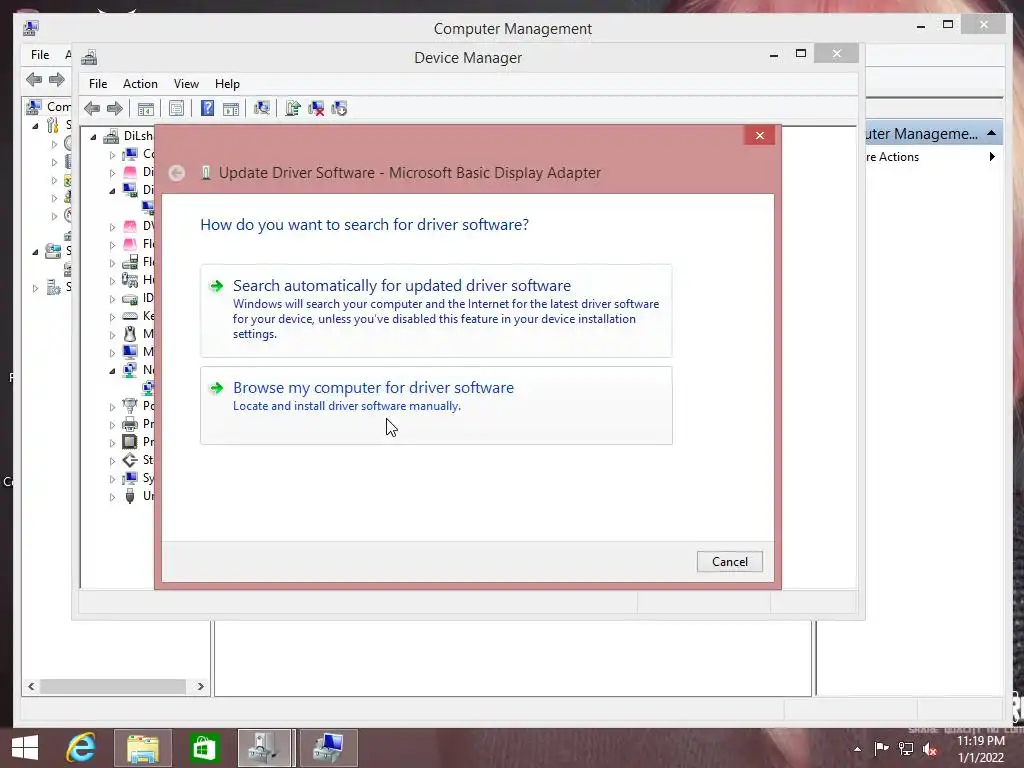The width and height of the screenshot is (1024, 768).
Task: Select the printer icon in device tree
Action: (130, 424)
